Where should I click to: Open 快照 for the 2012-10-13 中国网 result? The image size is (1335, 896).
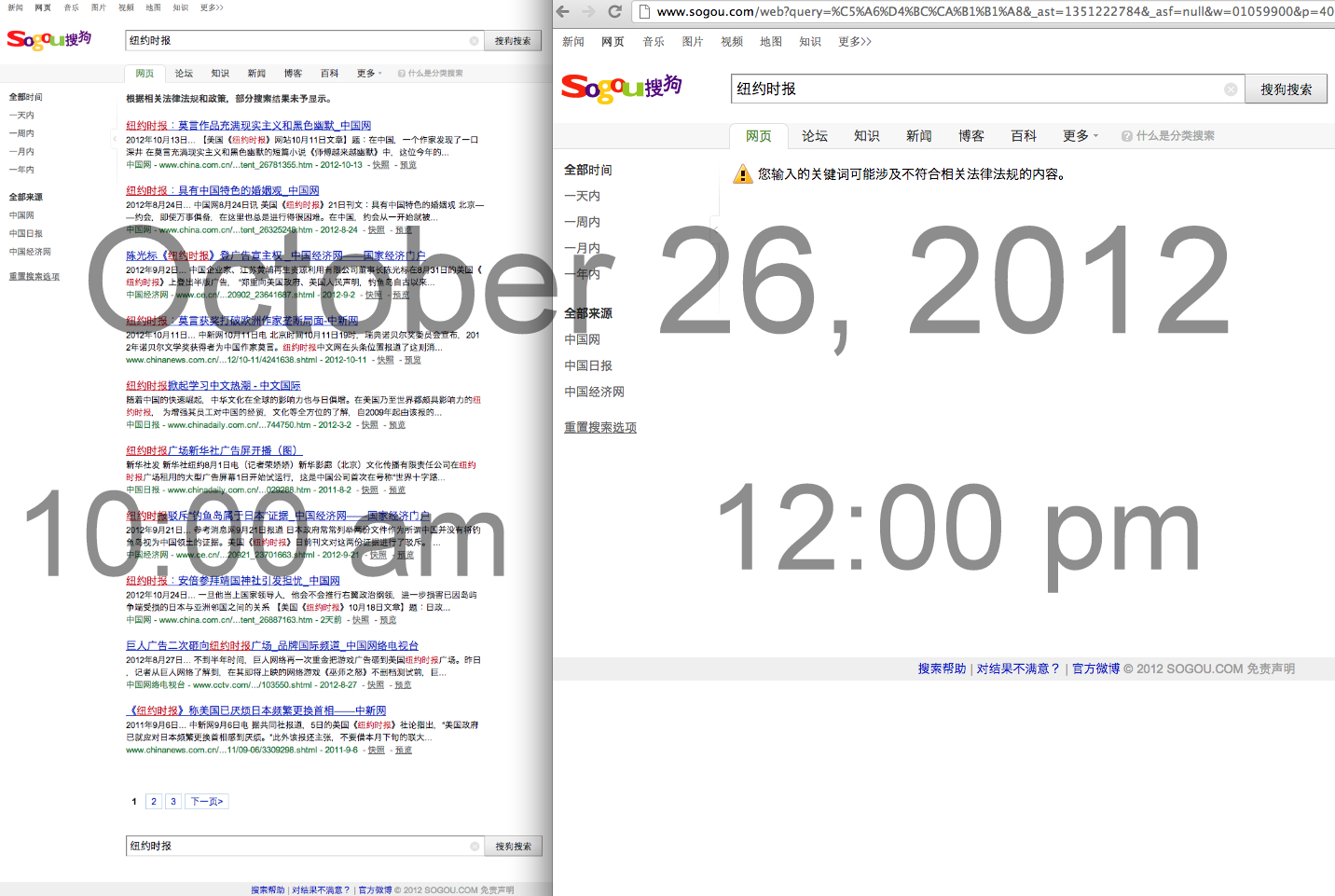pyautogui.click(x=381, y=165)
